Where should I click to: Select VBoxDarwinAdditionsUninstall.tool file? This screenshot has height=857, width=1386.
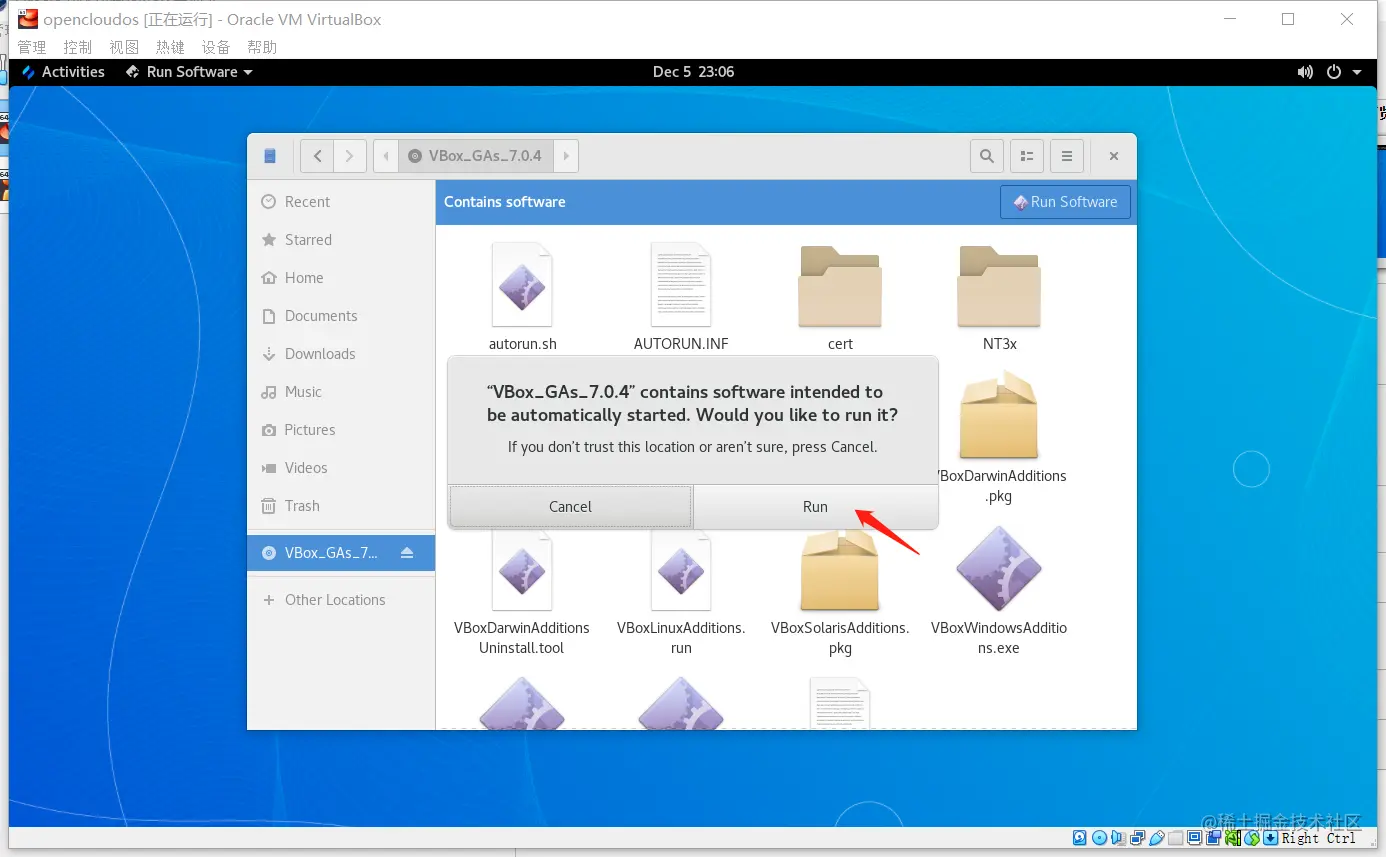[x=522, y=592]
